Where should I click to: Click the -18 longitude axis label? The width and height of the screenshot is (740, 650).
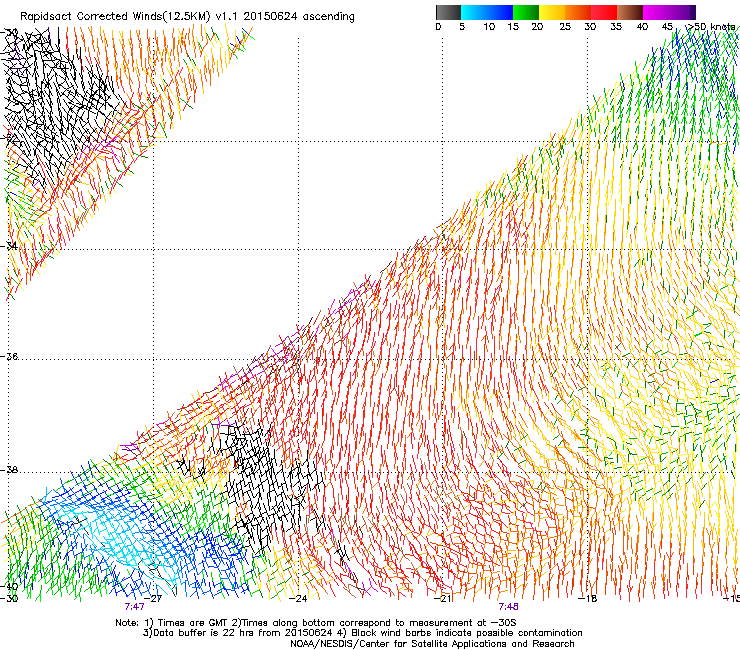[x=588, y=599]
